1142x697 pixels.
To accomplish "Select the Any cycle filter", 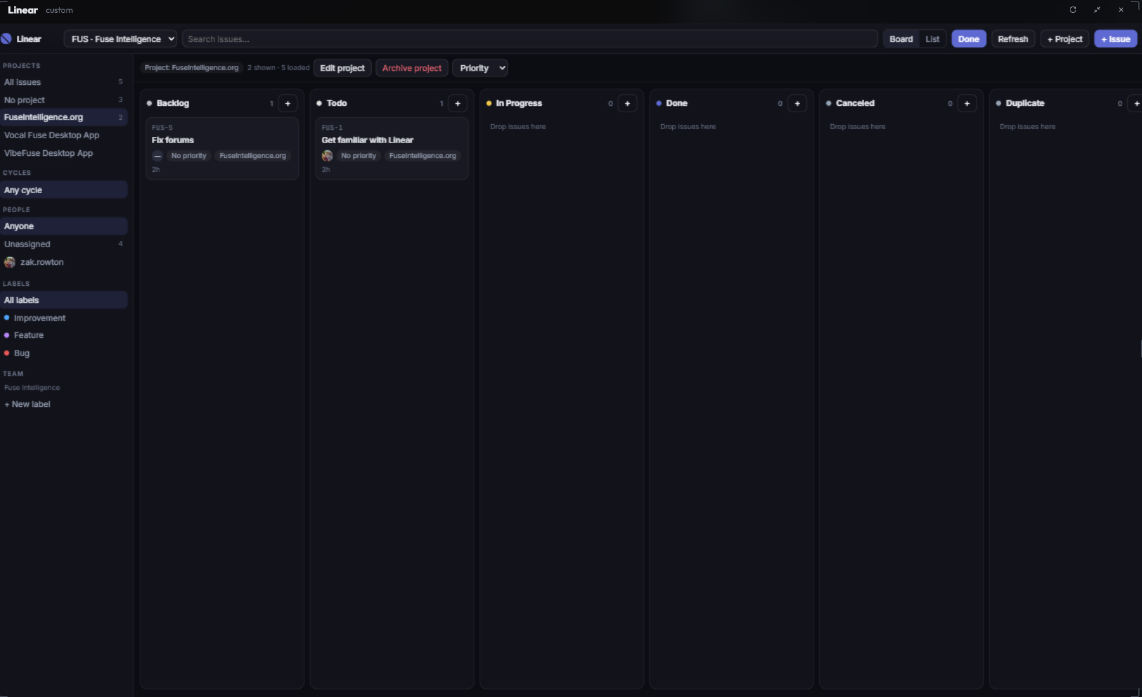I will [x=63, y=190].
